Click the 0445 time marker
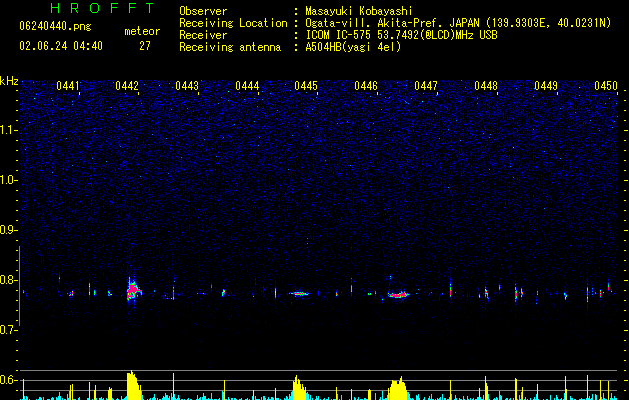629x400 pixels. (x=306, y=86)
